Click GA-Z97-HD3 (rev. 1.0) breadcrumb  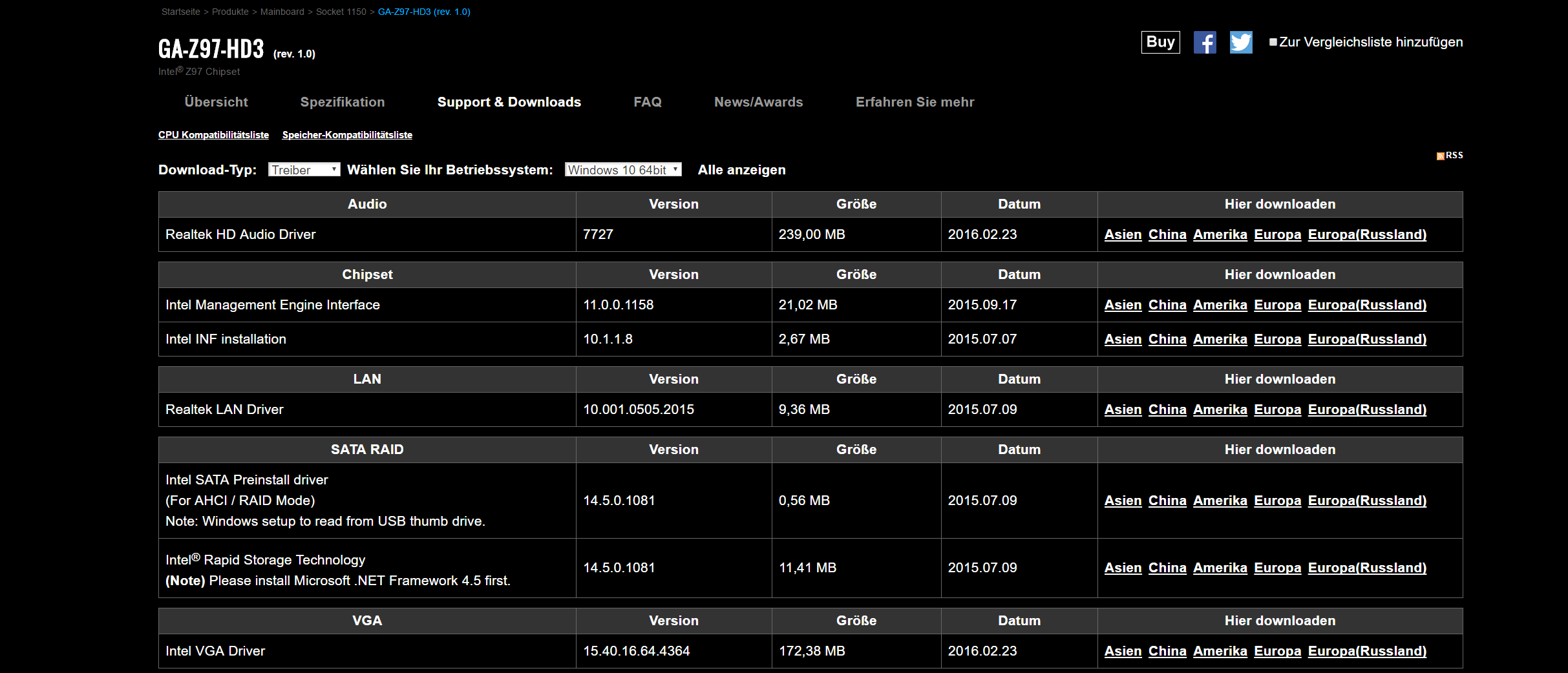coord(424,12)
